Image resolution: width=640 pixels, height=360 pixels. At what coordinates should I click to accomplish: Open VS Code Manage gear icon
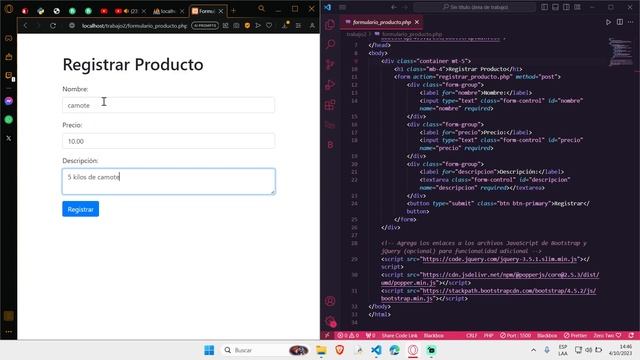click(330, 321)
